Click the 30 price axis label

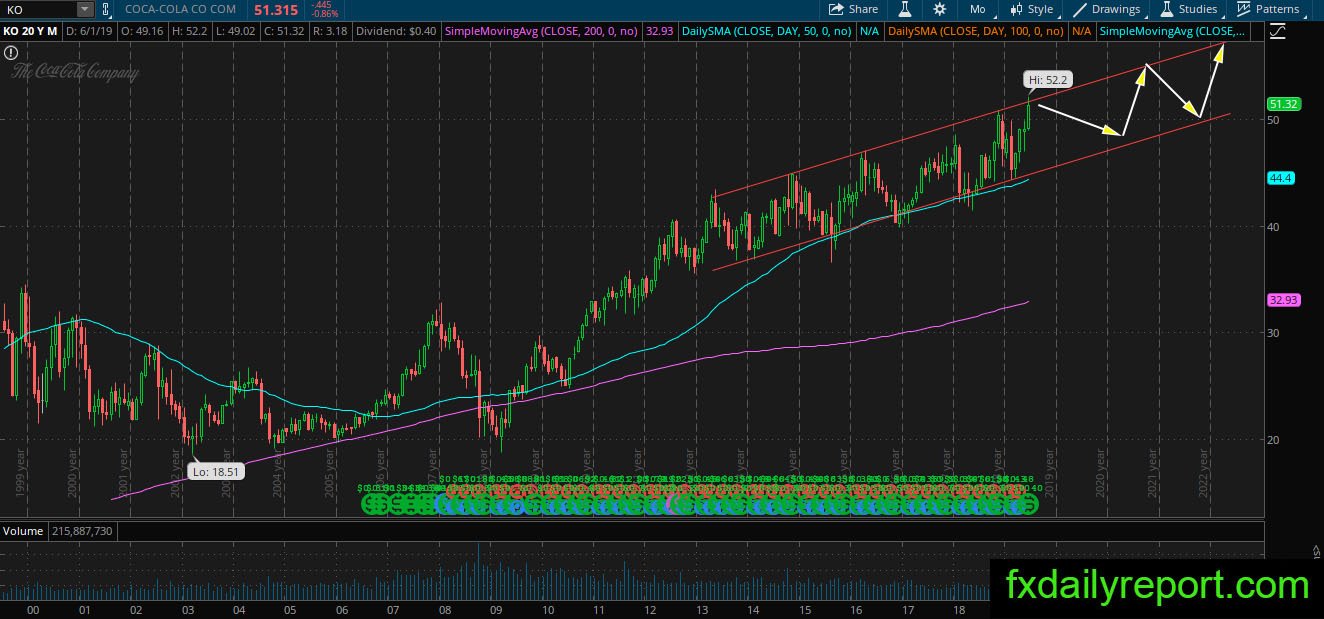1274,333
